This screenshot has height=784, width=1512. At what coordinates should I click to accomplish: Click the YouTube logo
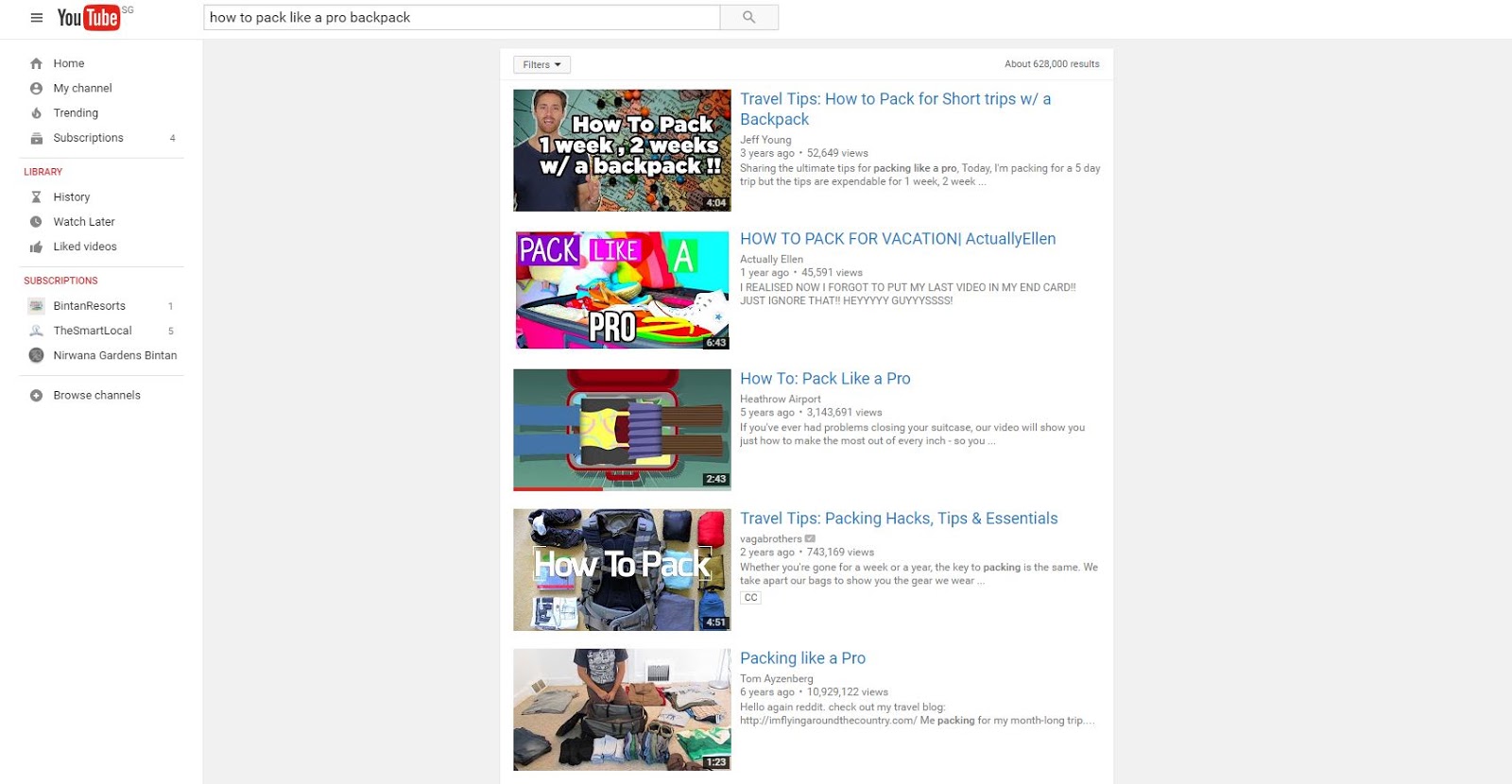pyautogui.click(x=89, y=17)
